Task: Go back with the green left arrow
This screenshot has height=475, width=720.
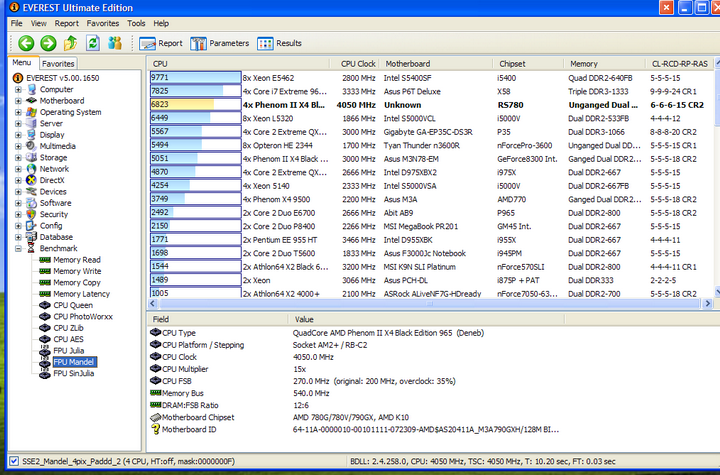Action: (26, 43)
